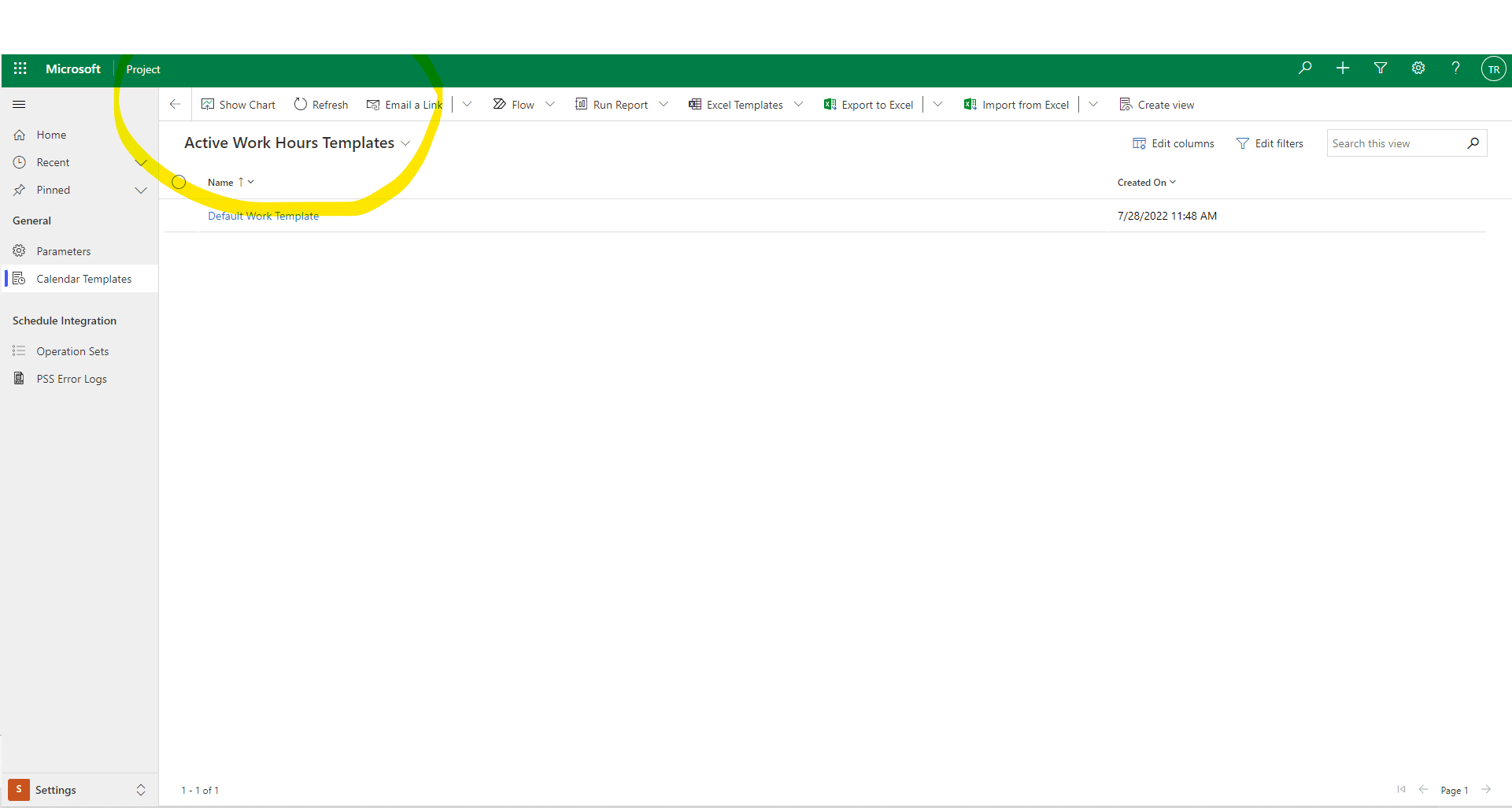Click Email a Link command
This screenshot has width=1512, height=808.
405,105
